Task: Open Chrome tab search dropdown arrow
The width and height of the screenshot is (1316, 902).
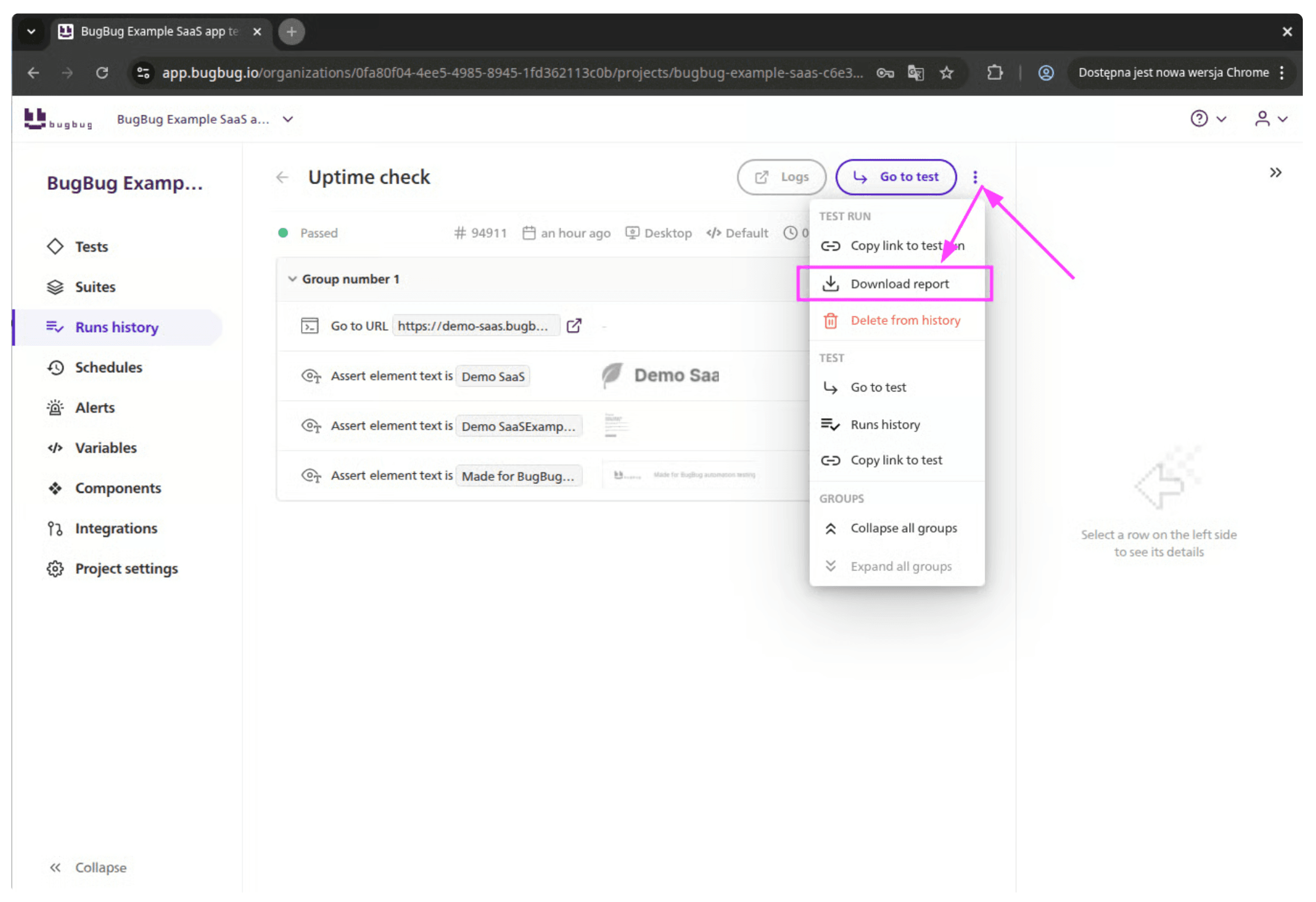Action: (x=31, y=31)
